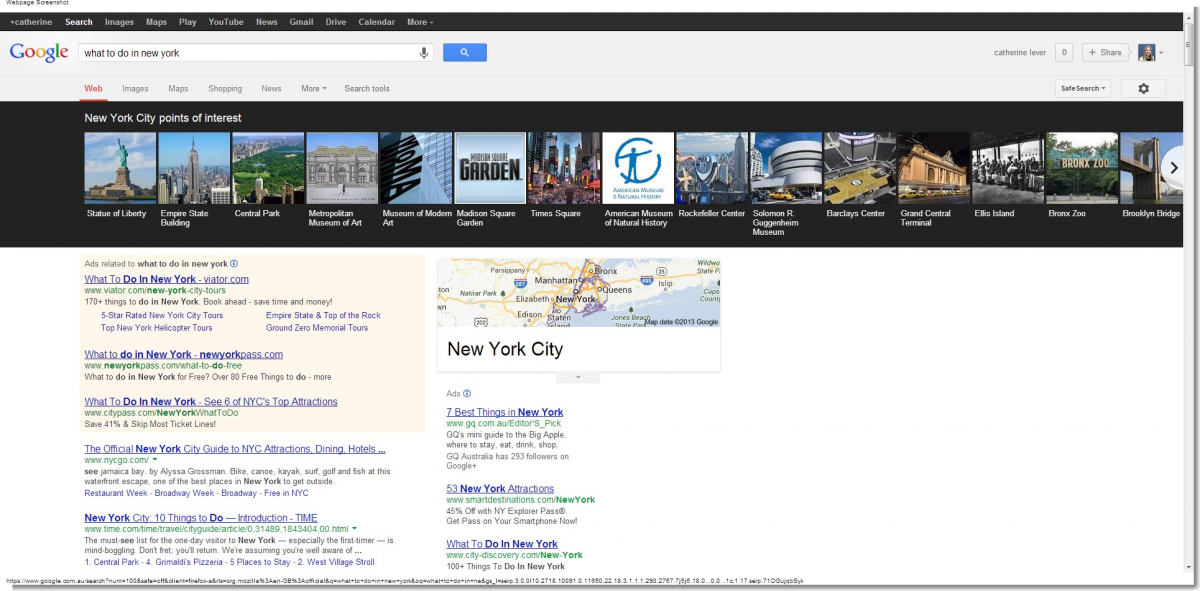Select the Web results tab
The height and width of the screenshot is (591, 1200).
click(93, 89)
